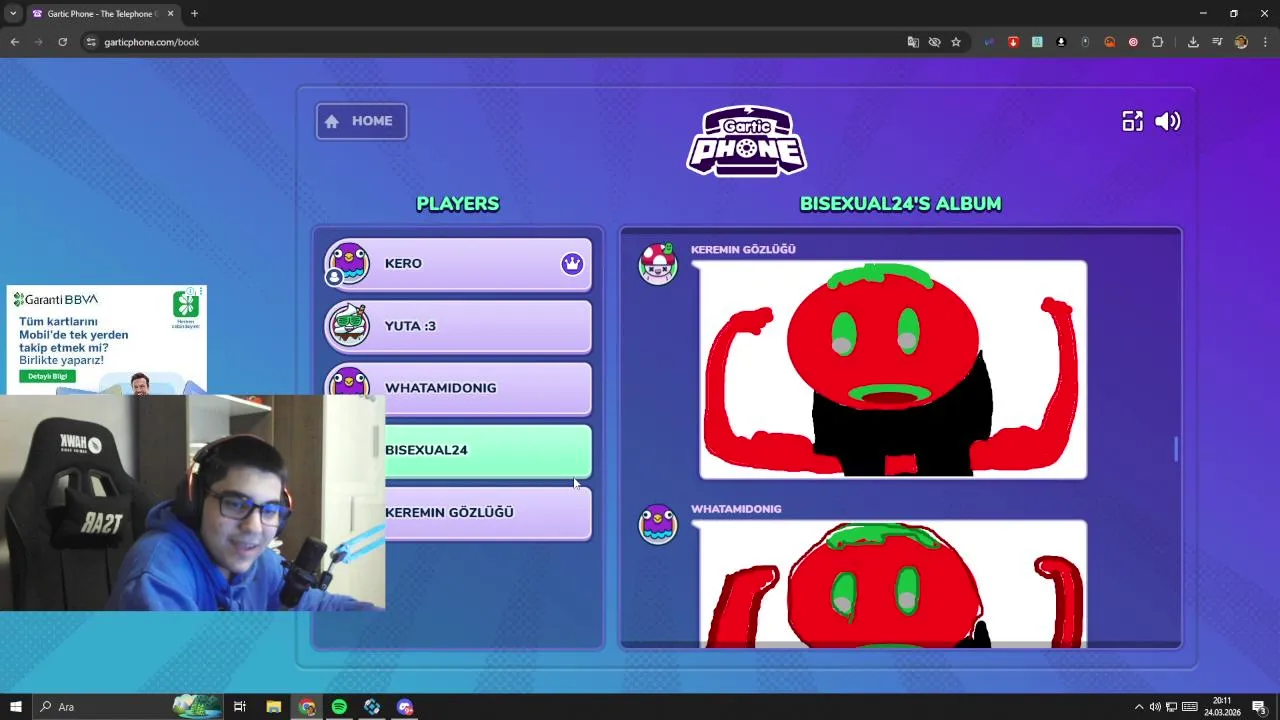This screenshot has width=1280, height=720.
Task: Click the Garanti BBVA ad logo
Action: click(55, 300)
